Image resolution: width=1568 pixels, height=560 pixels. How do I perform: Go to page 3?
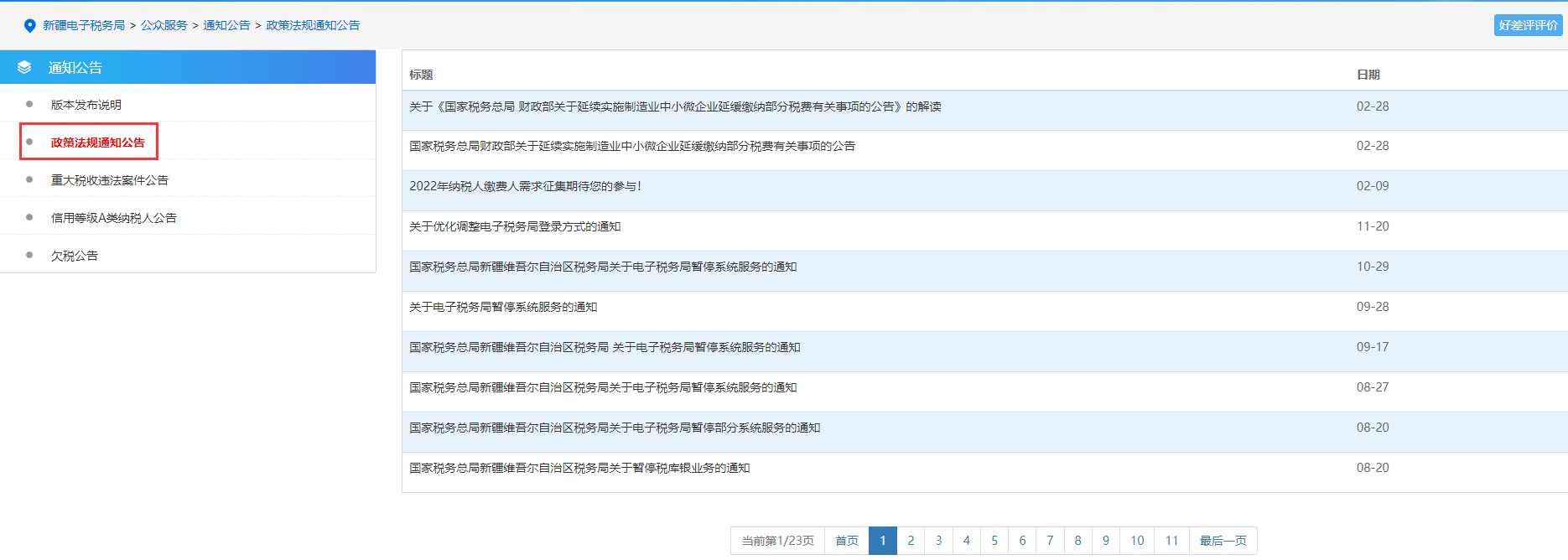coord(938,541)
